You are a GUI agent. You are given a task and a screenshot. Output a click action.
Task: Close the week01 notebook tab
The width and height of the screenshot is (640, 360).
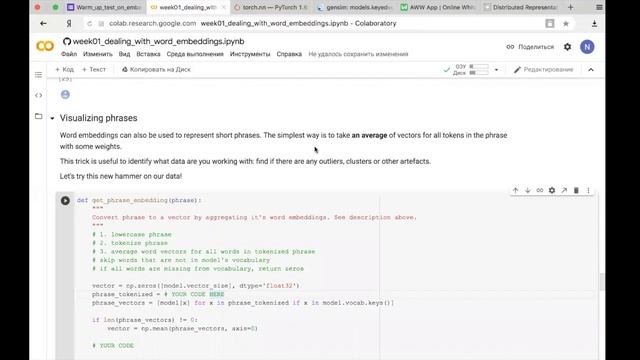click(x=223, y=7)
